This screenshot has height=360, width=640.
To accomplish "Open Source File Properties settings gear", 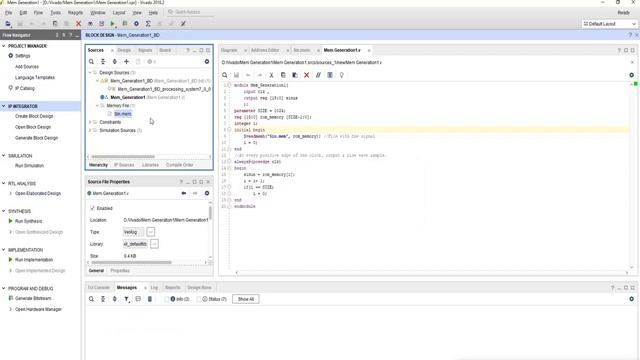I will (207, 193).
